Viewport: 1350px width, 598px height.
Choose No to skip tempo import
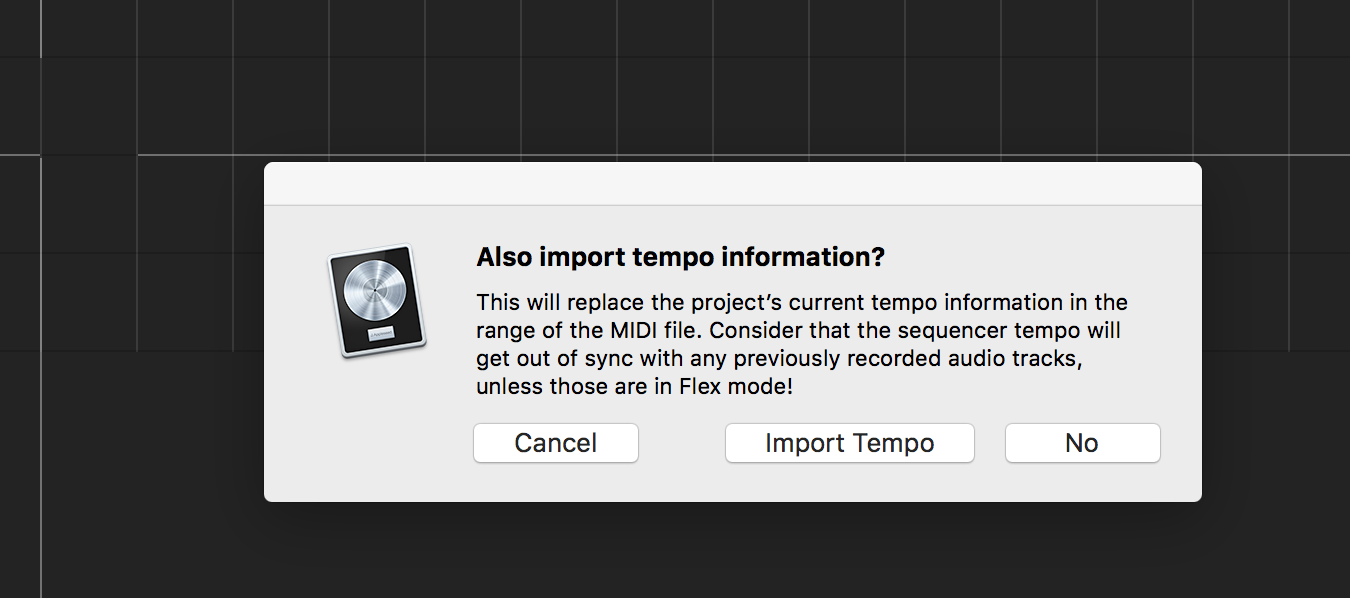pos(1082,443)
